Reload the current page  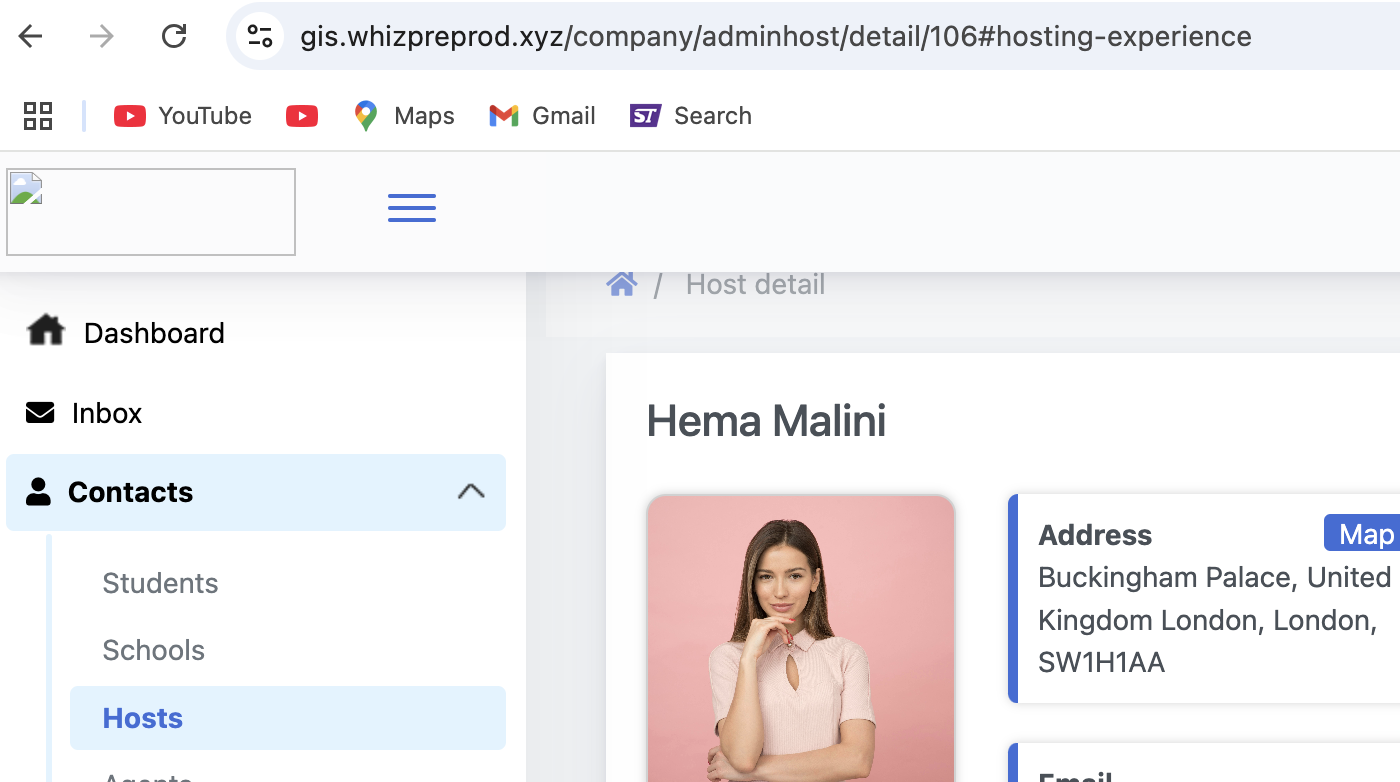(174, 37)
